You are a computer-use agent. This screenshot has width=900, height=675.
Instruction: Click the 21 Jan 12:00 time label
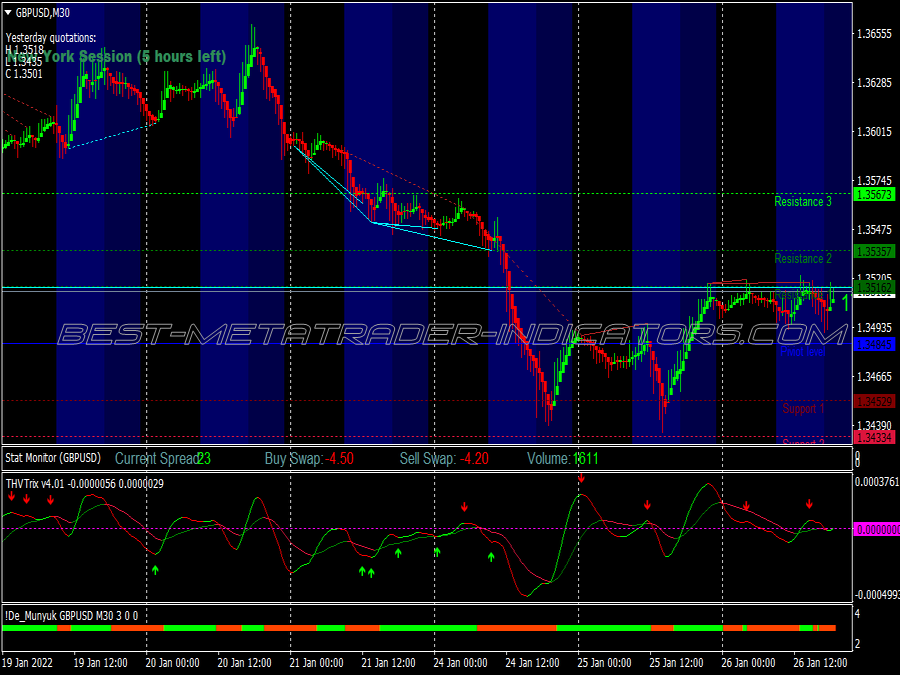pyautogui.click(x=388, y=662)
